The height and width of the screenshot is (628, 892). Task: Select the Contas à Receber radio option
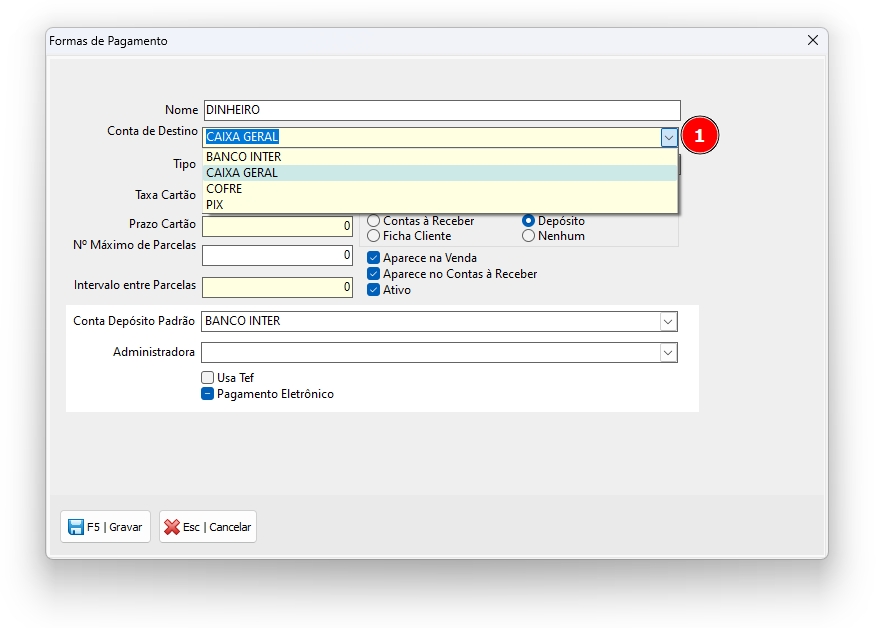tap(374, 221)
